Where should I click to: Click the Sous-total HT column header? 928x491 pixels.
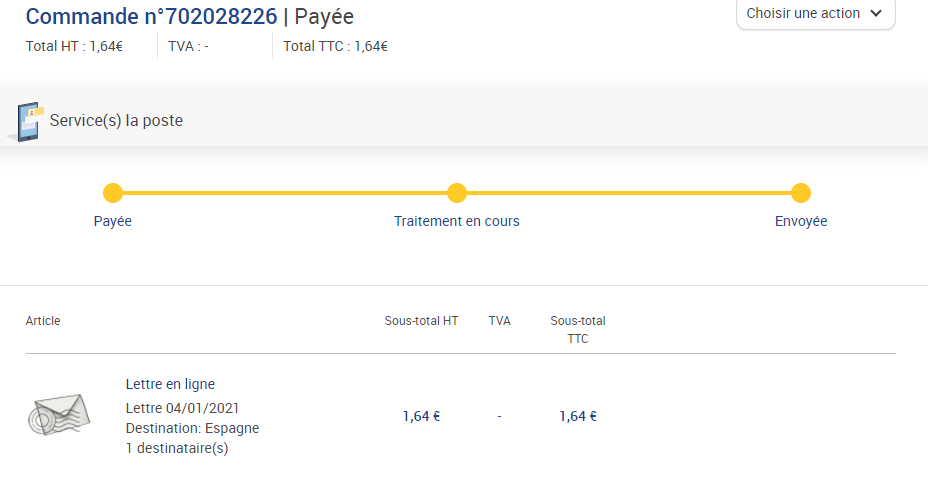click(x=421, y=321)
